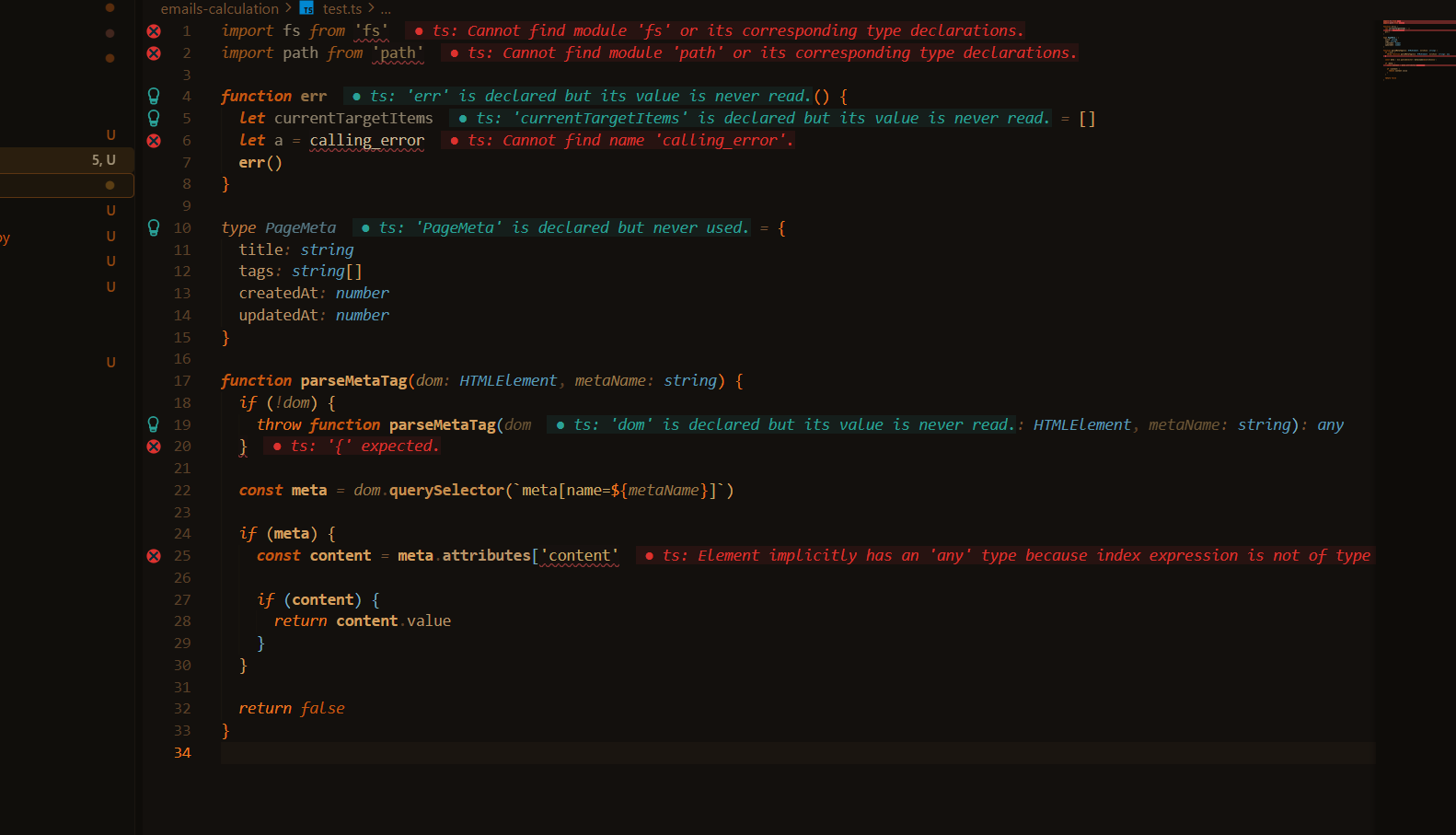1456x835 pixels.
Task: Open the emails-calculation breadcrumb folder
Action: coord(219,8)
